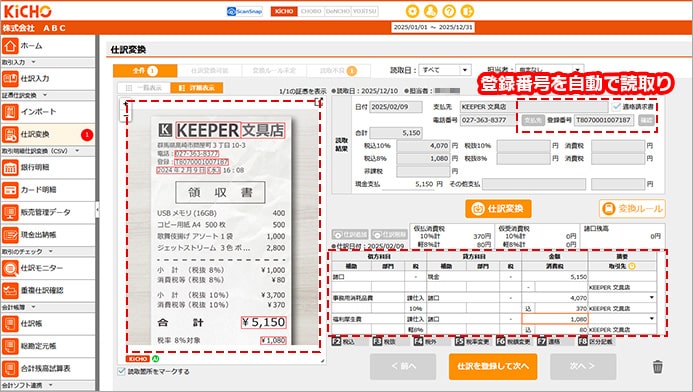Open 銀行明細 bank statements

click(x=47, y=167)
